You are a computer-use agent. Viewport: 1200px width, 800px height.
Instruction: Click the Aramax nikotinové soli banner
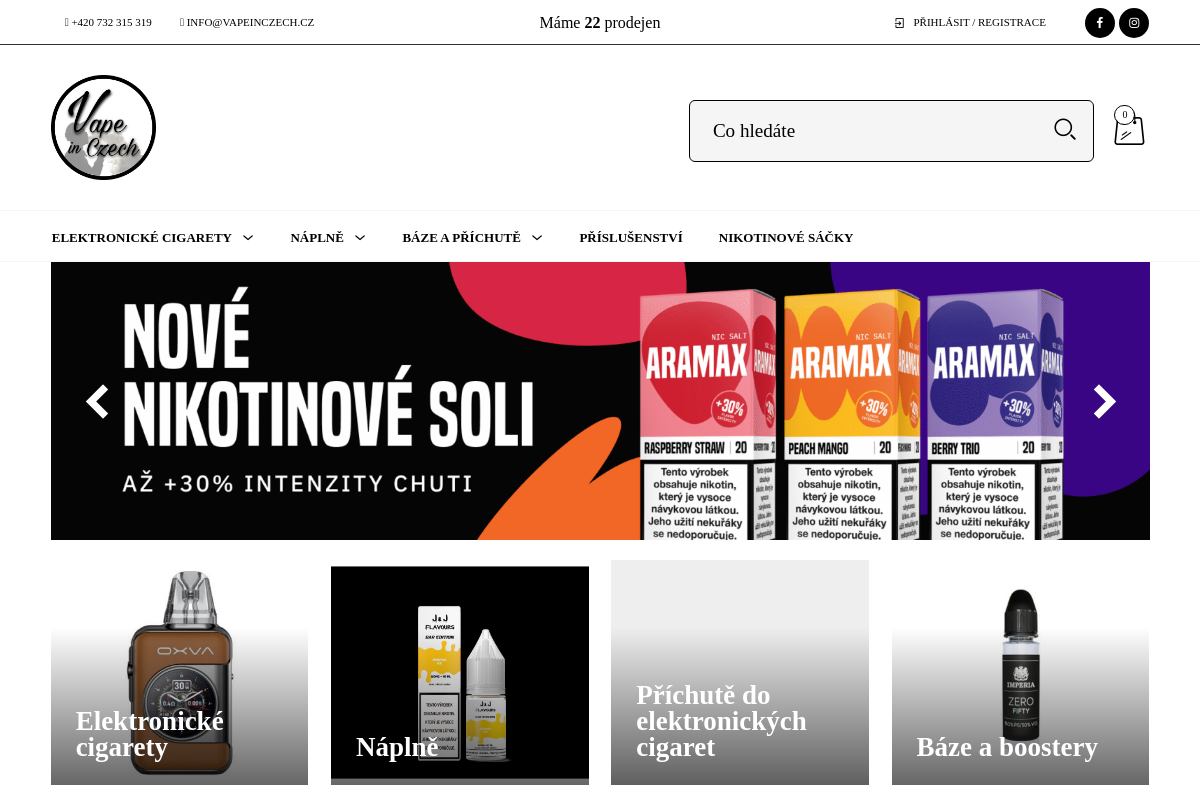[600, 401]
